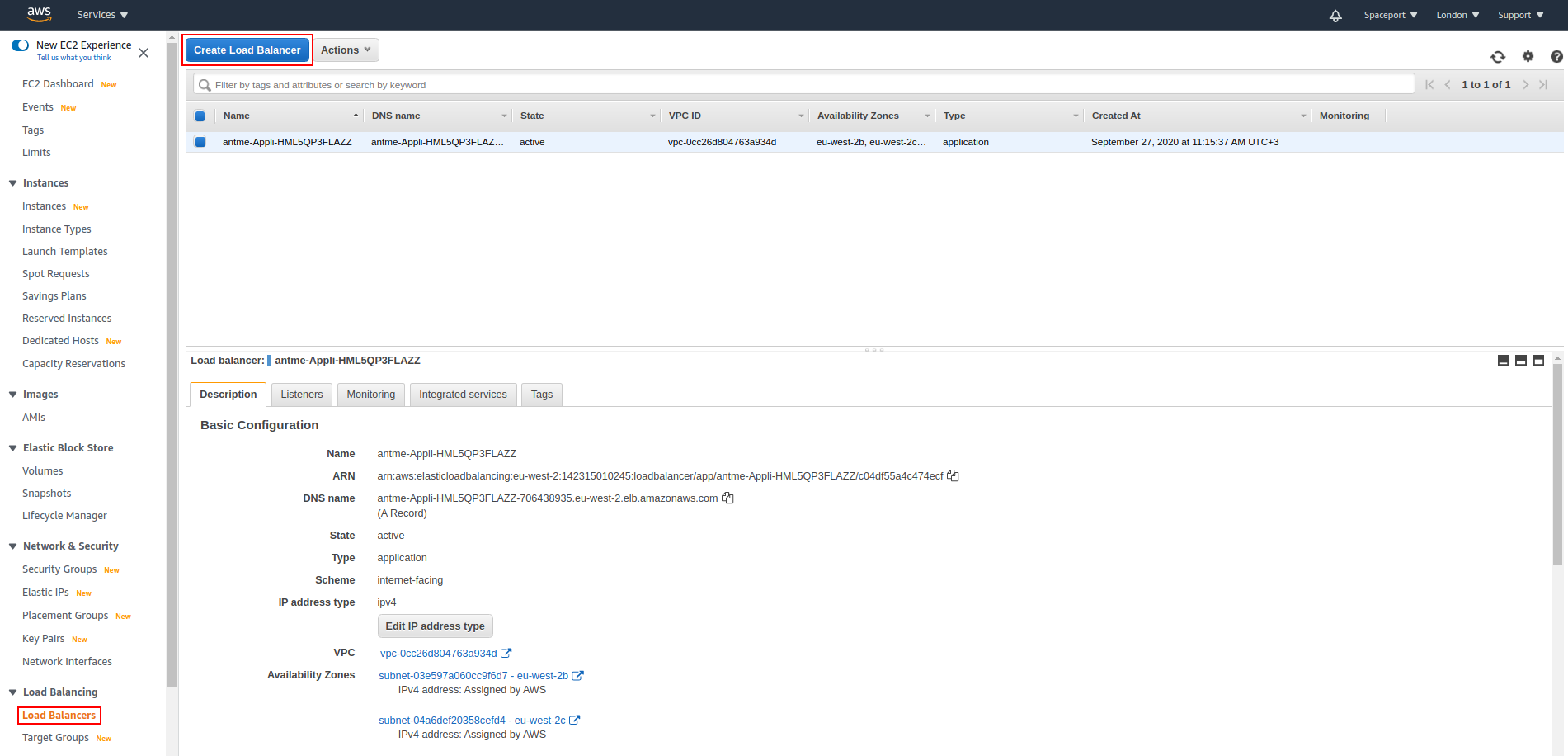Open subnet-04a6def20358cefd4 eu-west-2c link
The height and width of the screenshot is (756, 1568).
[472, 720]
